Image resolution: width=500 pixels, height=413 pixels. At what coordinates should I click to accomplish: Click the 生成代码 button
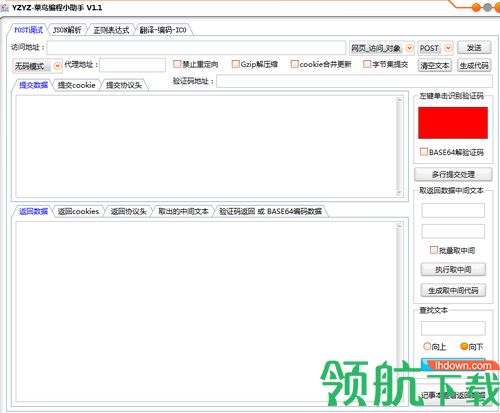(474, 66)
